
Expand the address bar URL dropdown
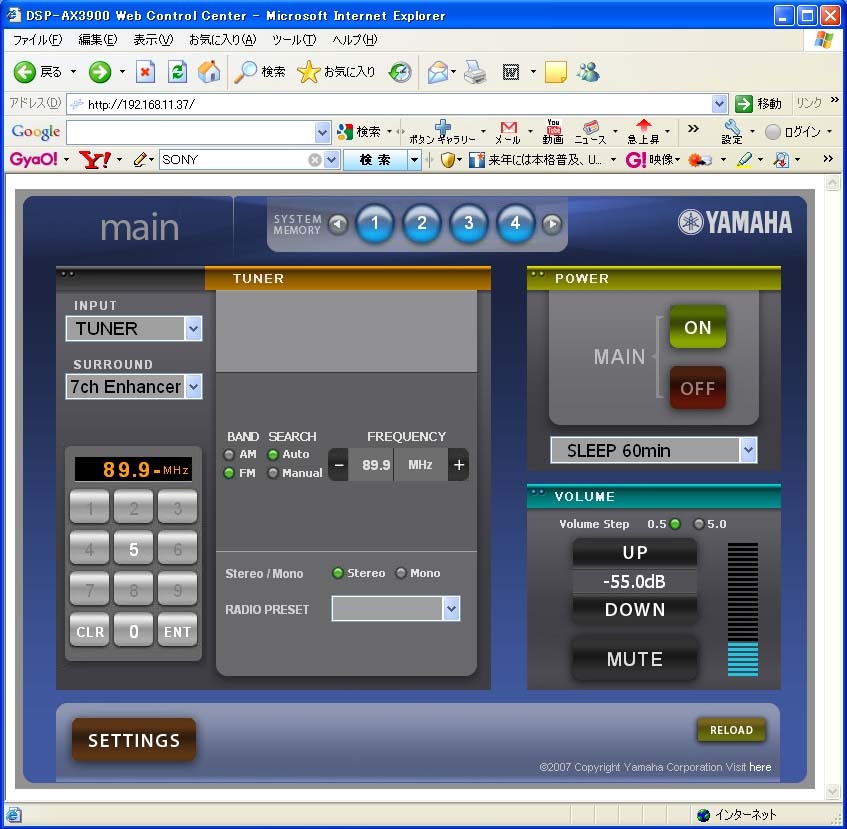(x=719, y=104)
